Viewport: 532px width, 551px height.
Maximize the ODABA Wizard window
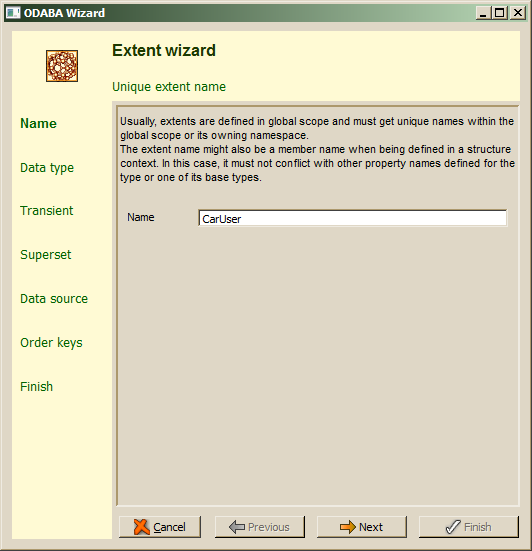pyautogui.click(x=500, y=13)
